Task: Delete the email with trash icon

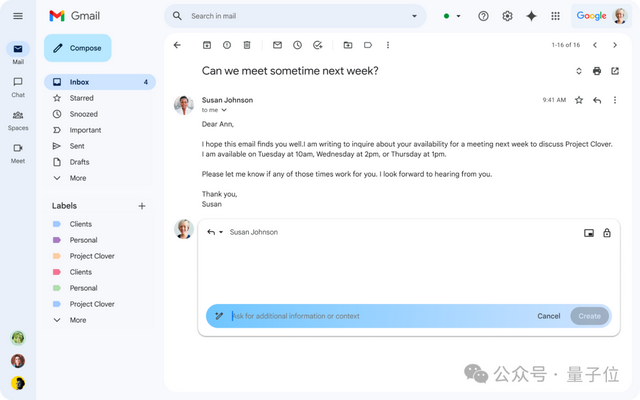Action: coord(246,45)
